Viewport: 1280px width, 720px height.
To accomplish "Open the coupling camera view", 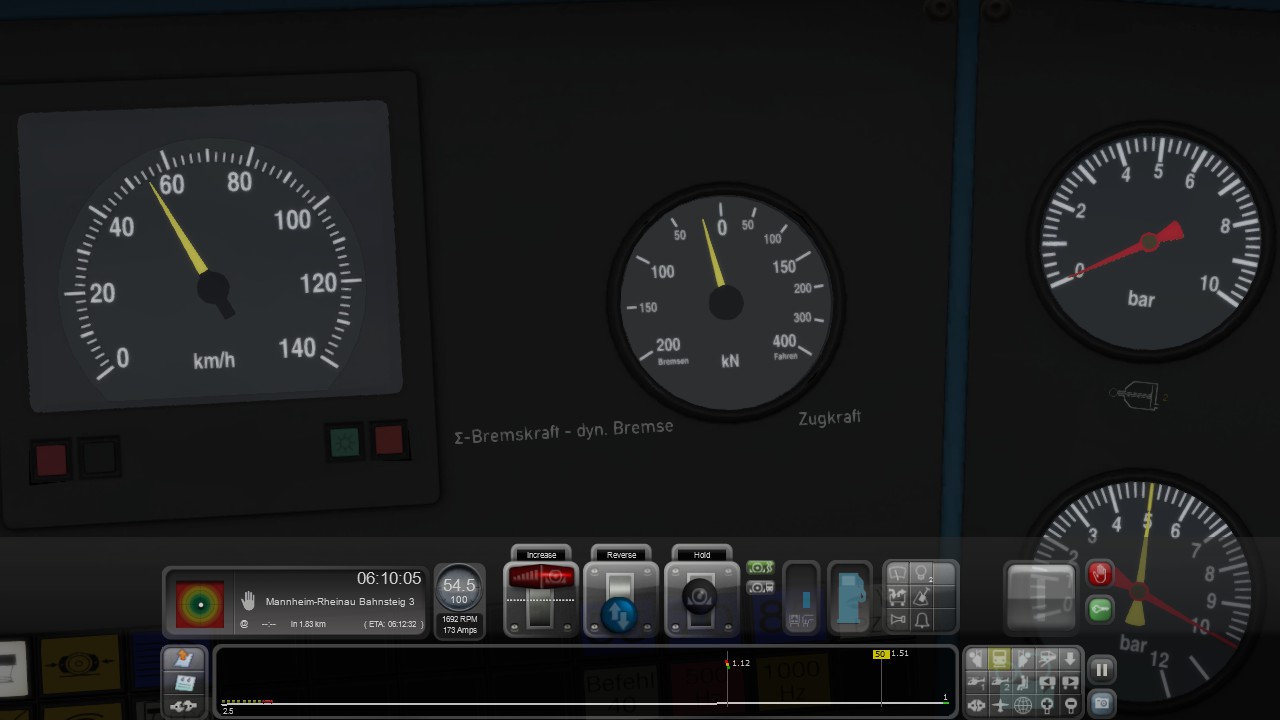I will point(976,706).
